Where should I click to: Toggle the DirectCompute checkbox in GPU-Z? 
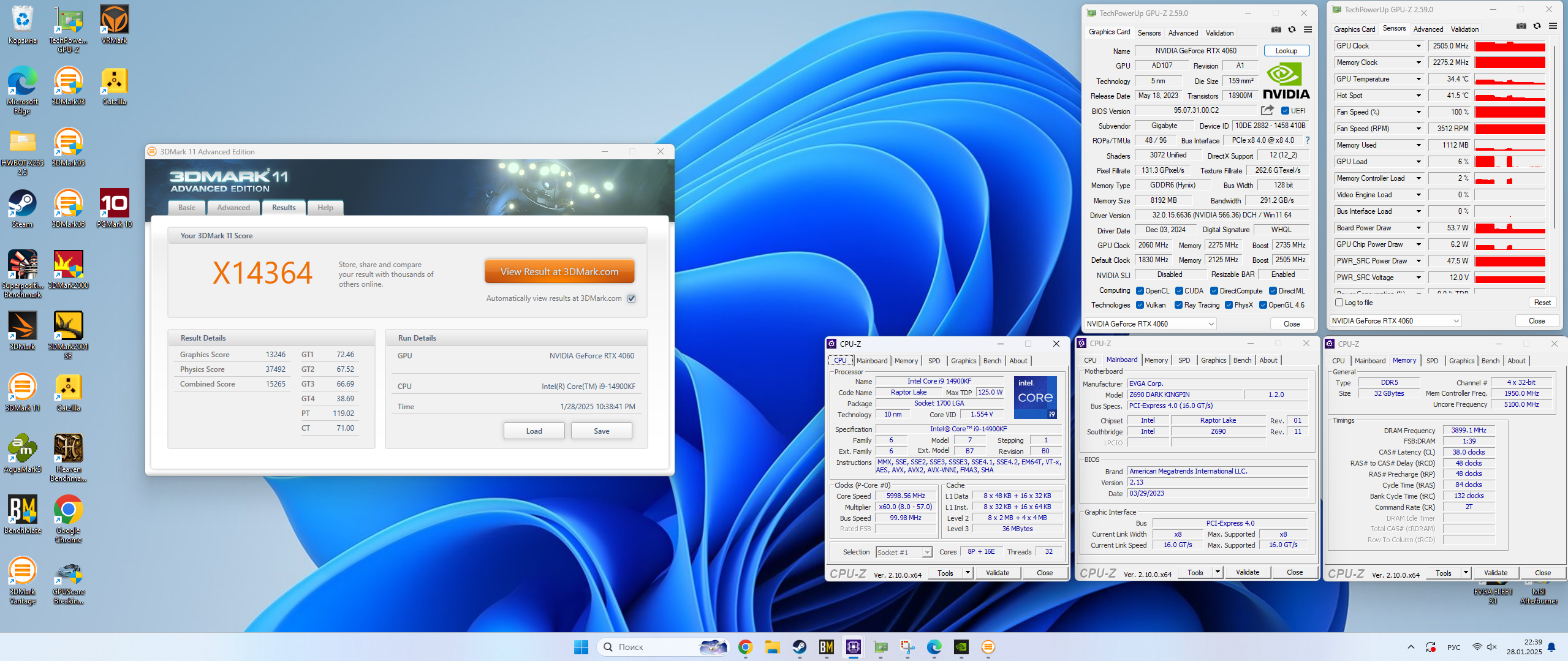coord(1214,291)
